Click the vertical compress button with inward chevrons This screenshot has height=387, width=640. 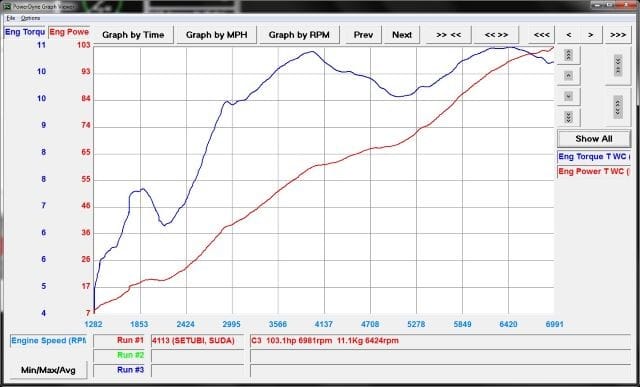[x=618, y=65]
